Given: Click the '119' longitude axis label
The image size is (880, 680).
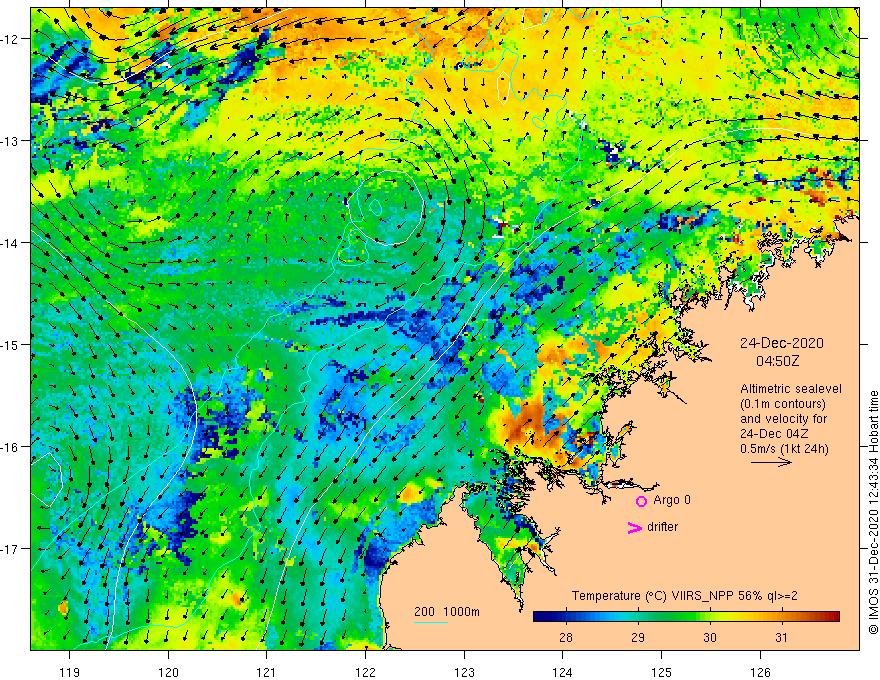Looking at the screenshot, I should pos(70,672).
